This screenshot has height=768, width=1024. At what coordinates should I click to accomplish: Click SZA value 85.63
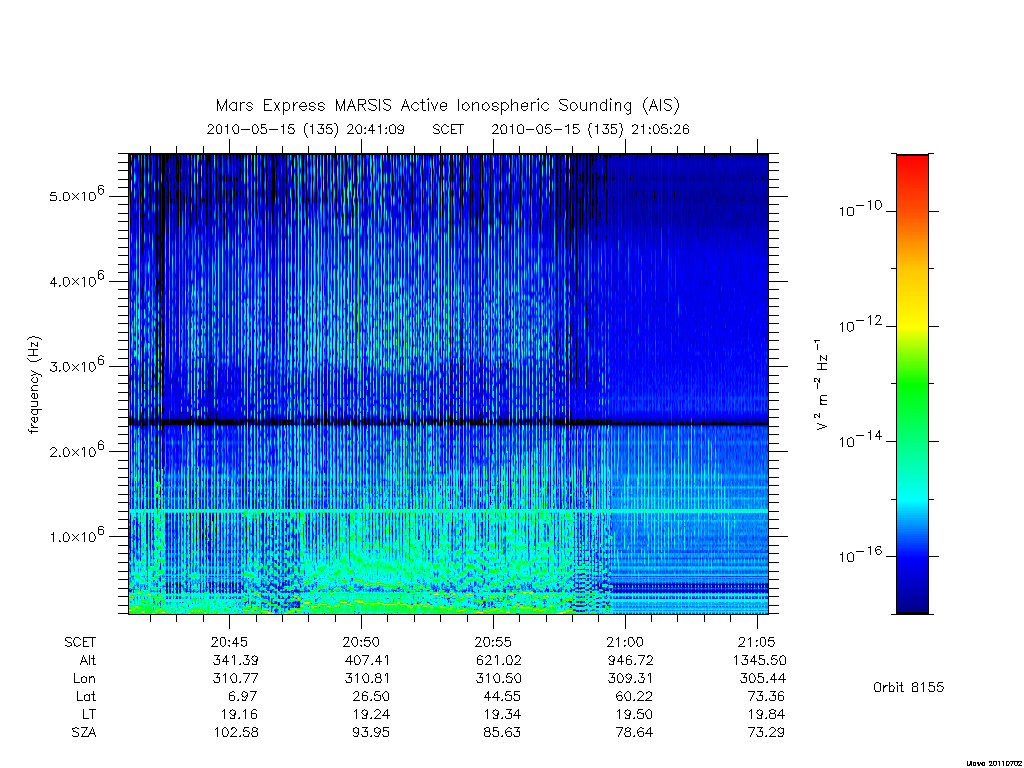point(502,733)
